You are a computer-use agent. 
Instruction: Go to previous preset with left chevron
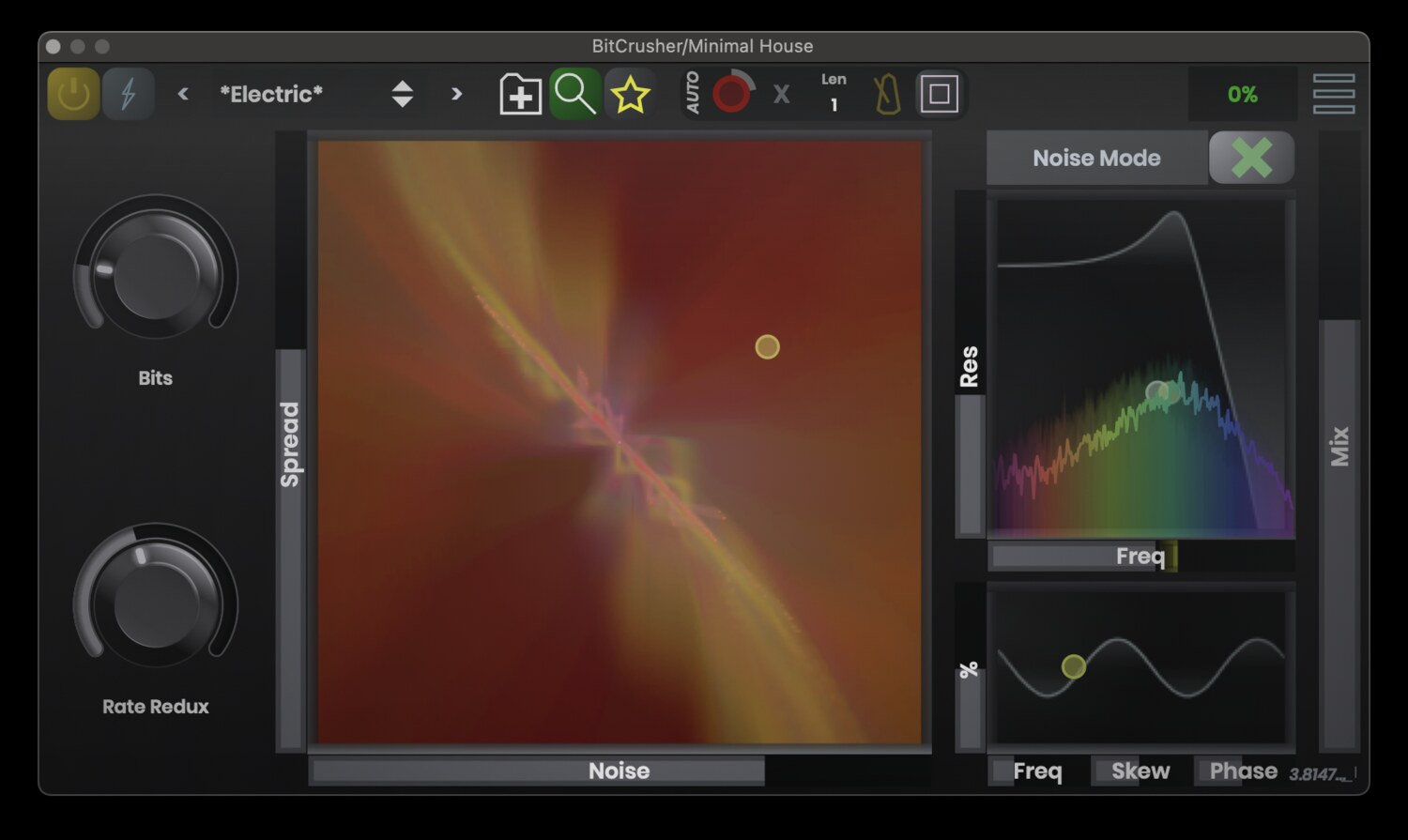tap(182, 94)
